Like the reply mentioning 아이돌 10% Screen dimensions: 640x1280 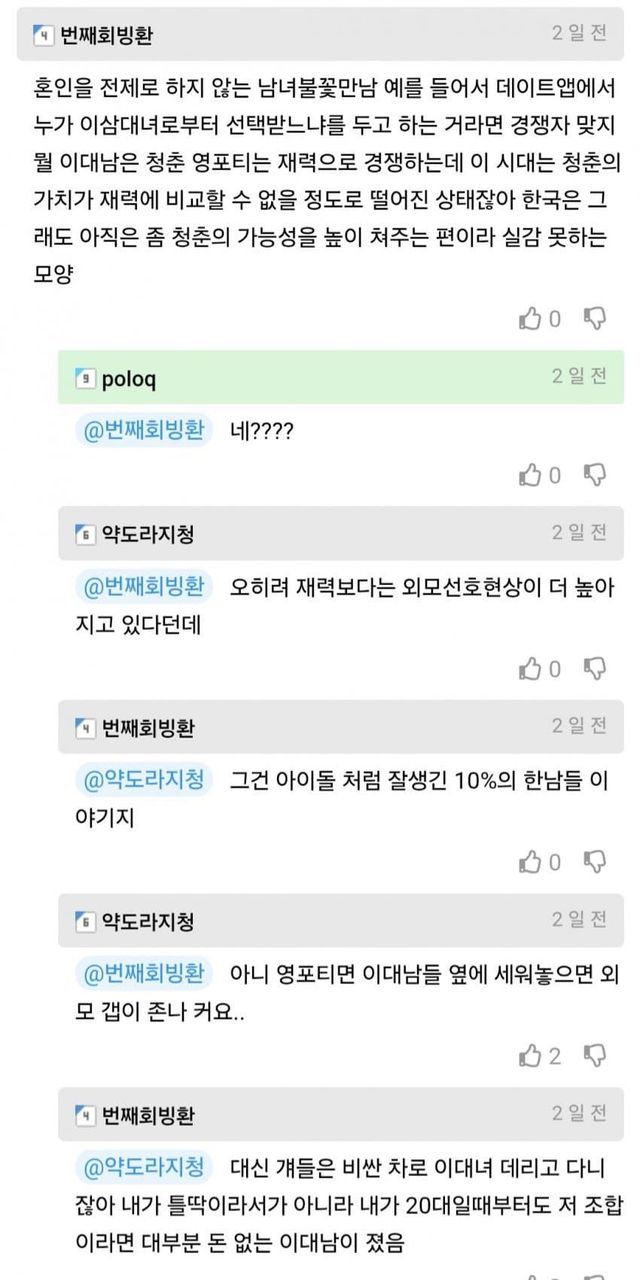530,862
